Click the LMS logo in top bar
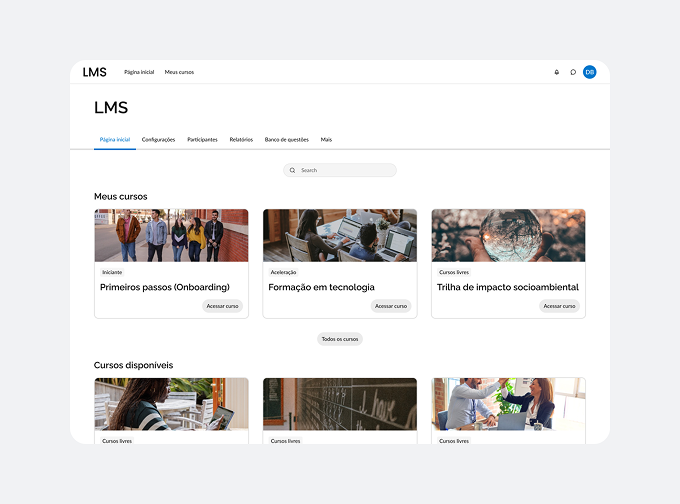Screen dimensions: 680x504 94,72
